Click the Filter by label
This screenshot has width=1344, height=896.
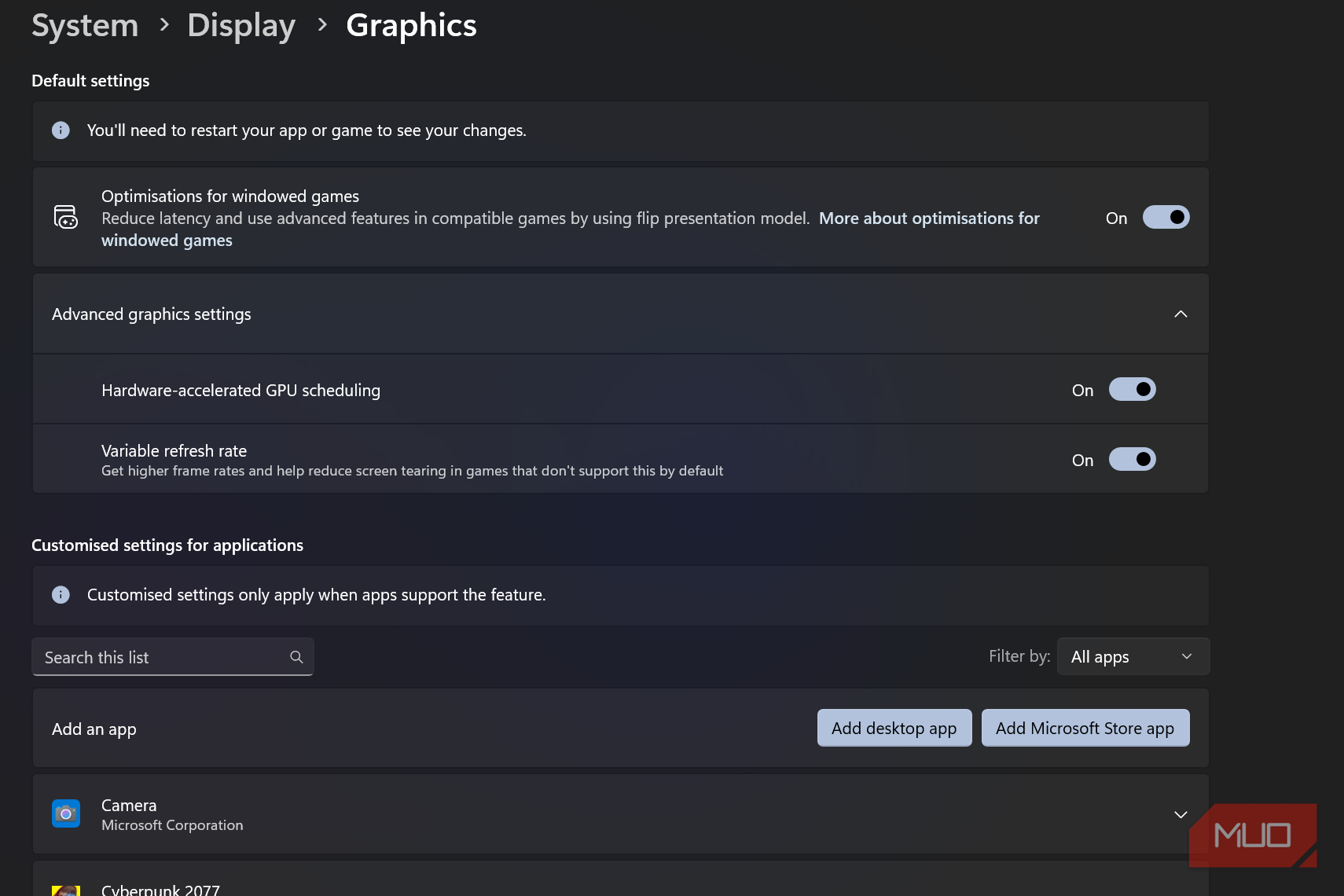1019,656
